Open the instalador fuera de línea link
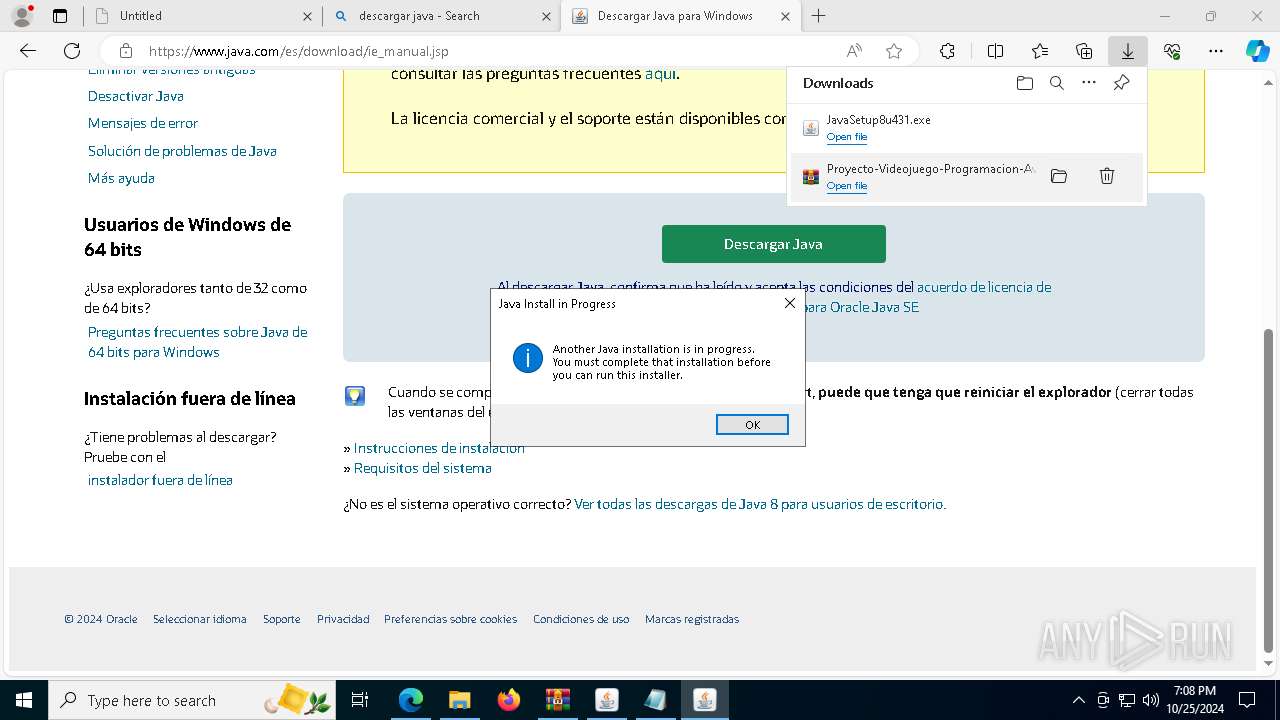This screenshot has height=720, width=1280. [160, 480]
